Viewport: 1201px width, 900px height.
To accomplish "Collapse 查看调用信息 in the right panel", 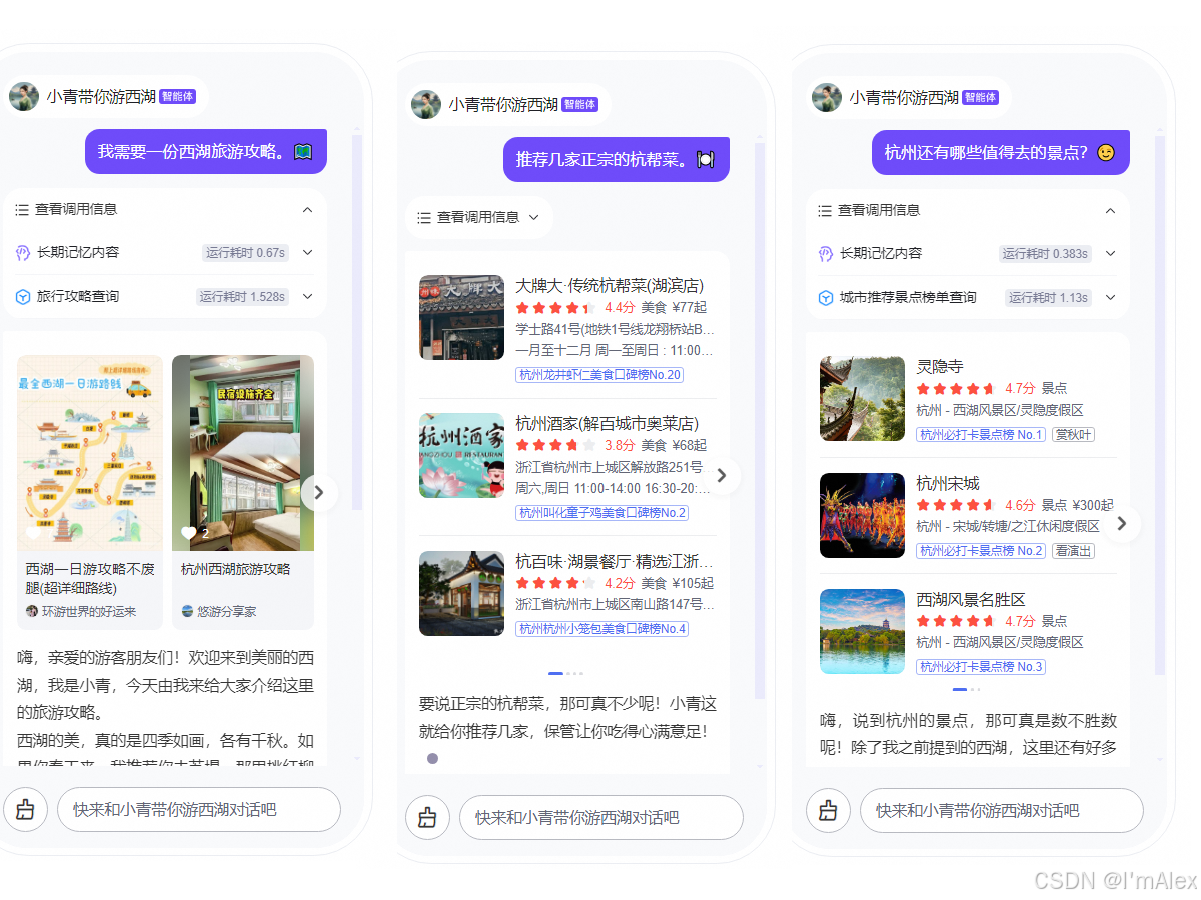I will coord(1110,211).
